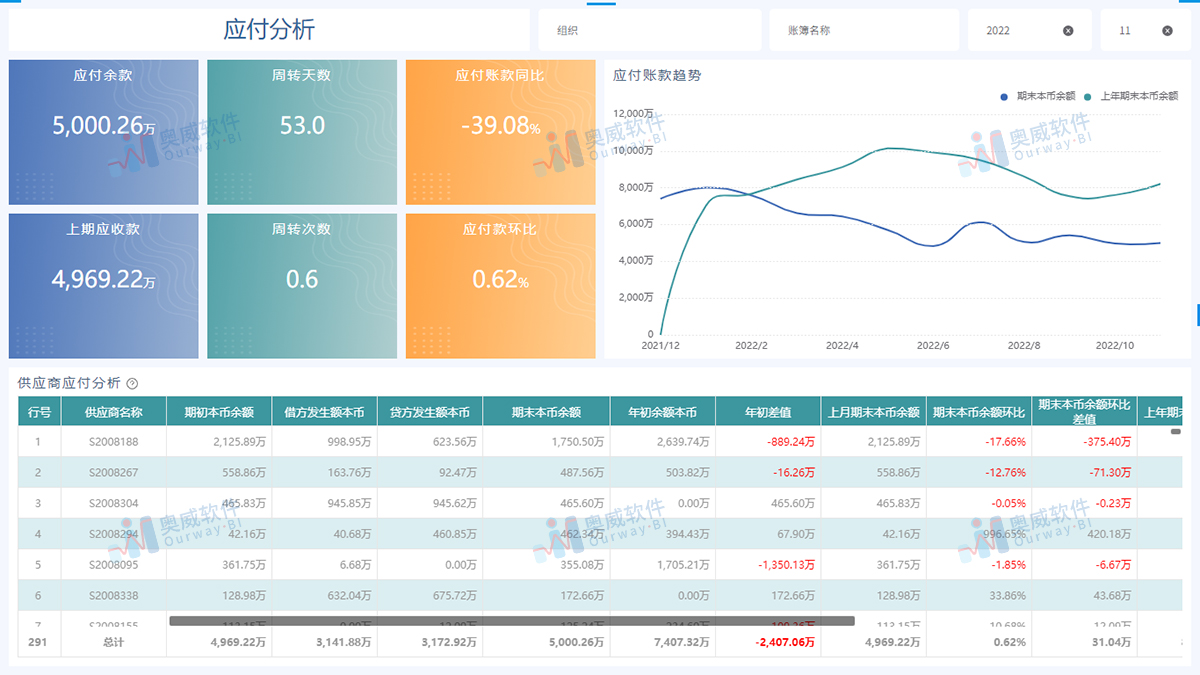Viewport: 1200px width, 675px height.
Task: Select supplier S2008188 in the table
Action: pyautogui.click(x=113, y=442)
